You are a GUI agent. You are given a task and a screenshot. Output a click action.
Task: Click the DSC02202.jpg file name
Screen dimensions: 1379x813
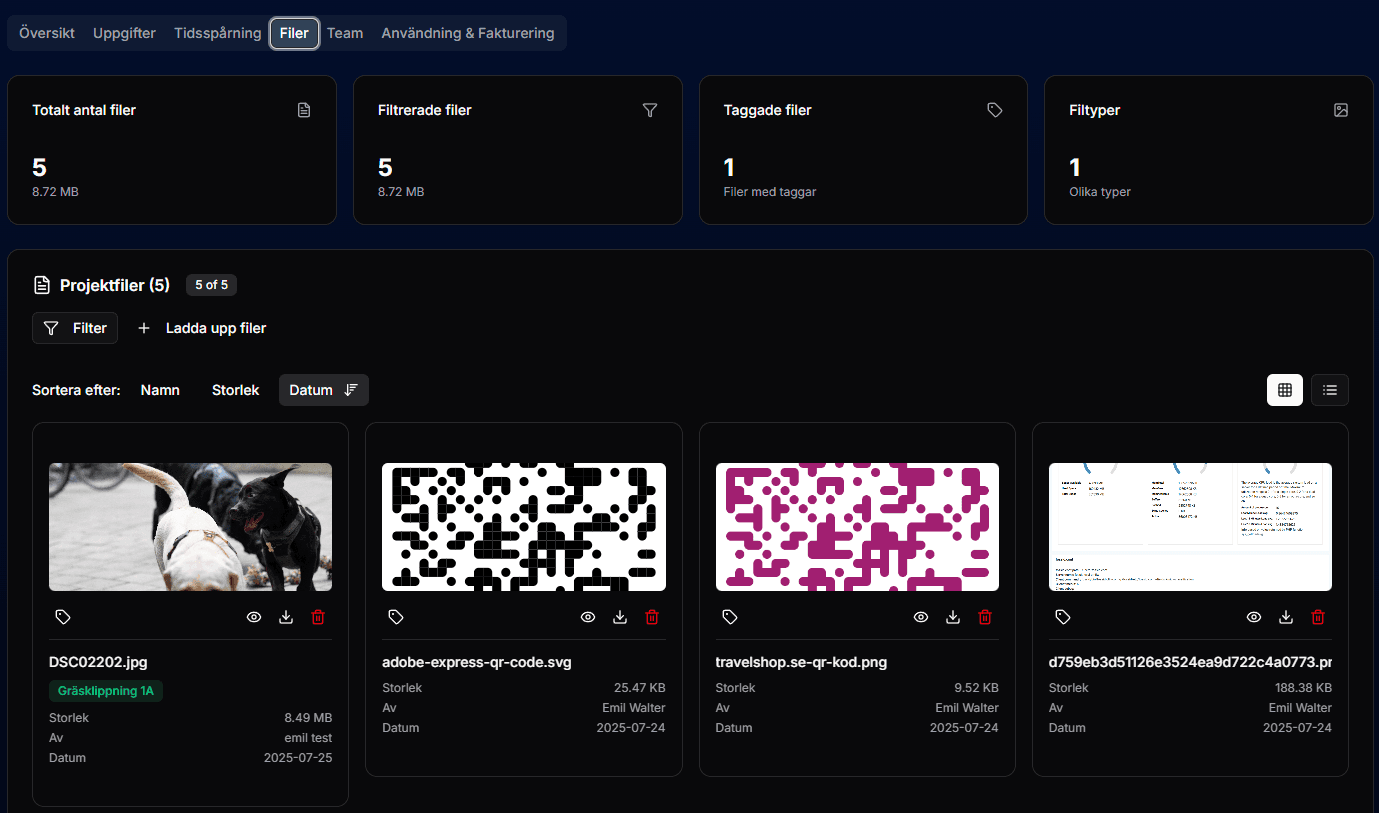[98, 662]
